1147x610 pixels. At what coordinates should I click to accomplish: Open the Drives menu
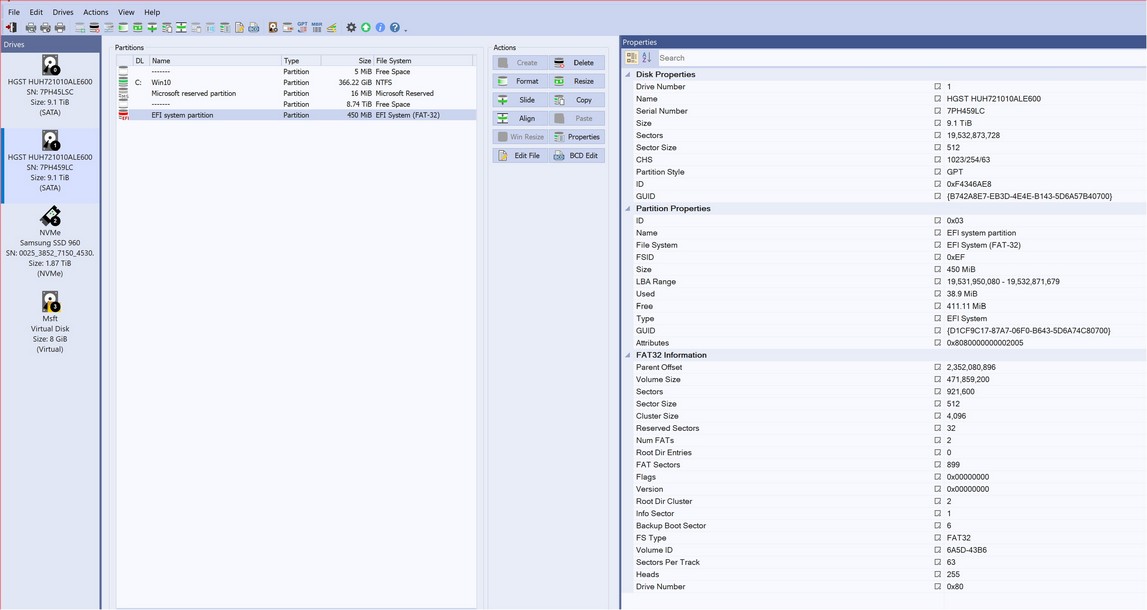tap(63, 12)
